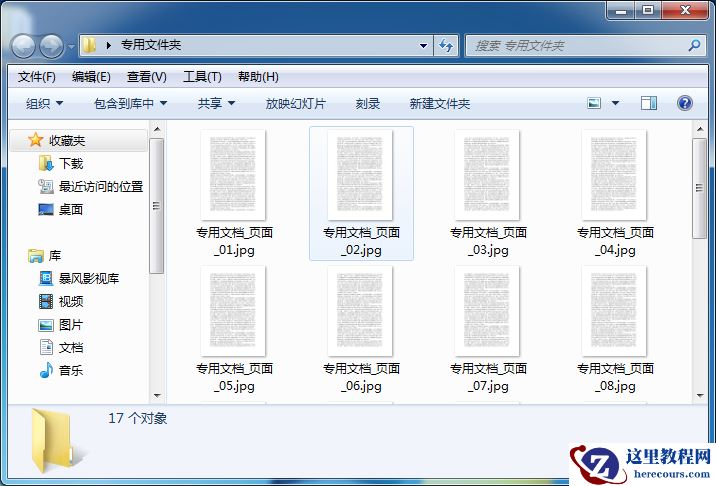
Task: Select 最近访问的位置 in the navigation pane
Action: pos(101,186)
